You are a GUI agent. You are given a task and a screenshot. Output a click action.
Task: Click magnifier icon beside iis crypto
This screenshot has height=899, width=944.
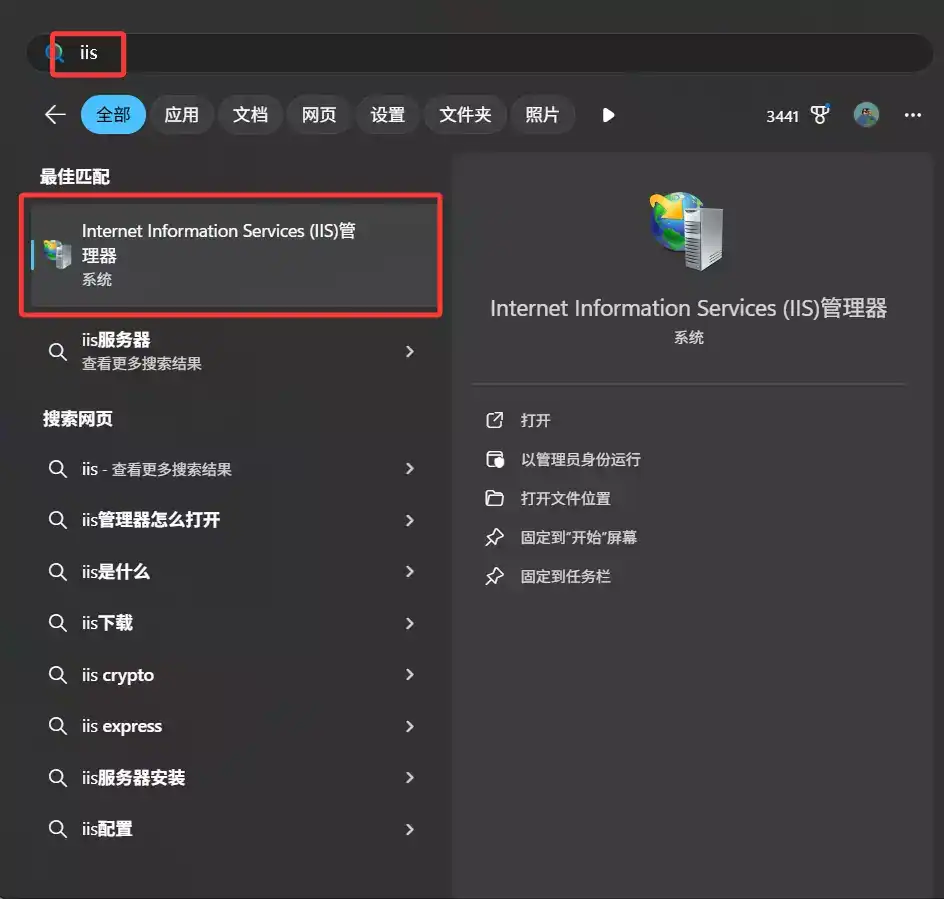tap(58, 674)
